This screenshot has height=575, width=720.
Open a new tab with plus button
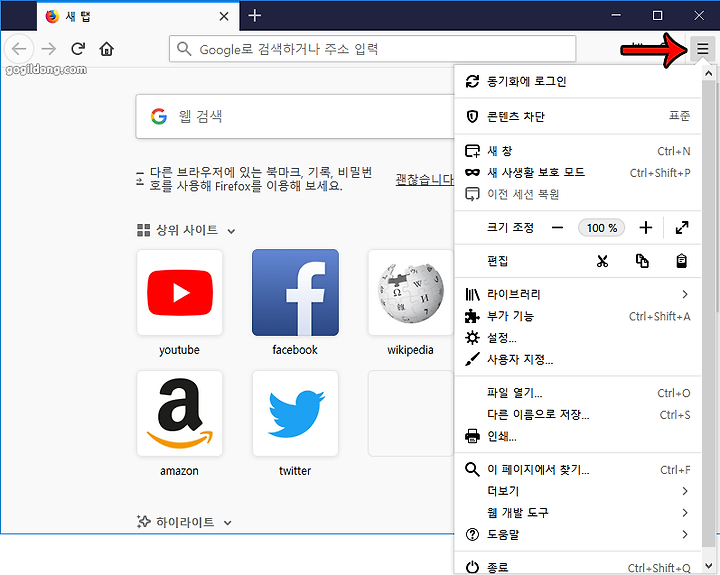tap(254, 16)
